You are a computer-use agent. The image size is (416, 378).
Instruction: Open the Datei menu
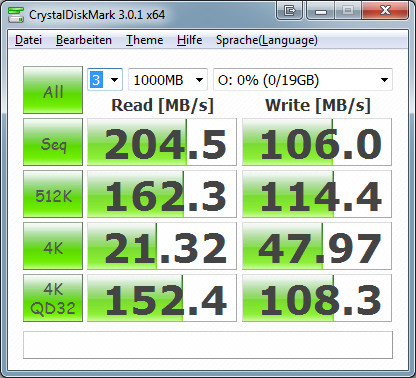click(28, 40)
